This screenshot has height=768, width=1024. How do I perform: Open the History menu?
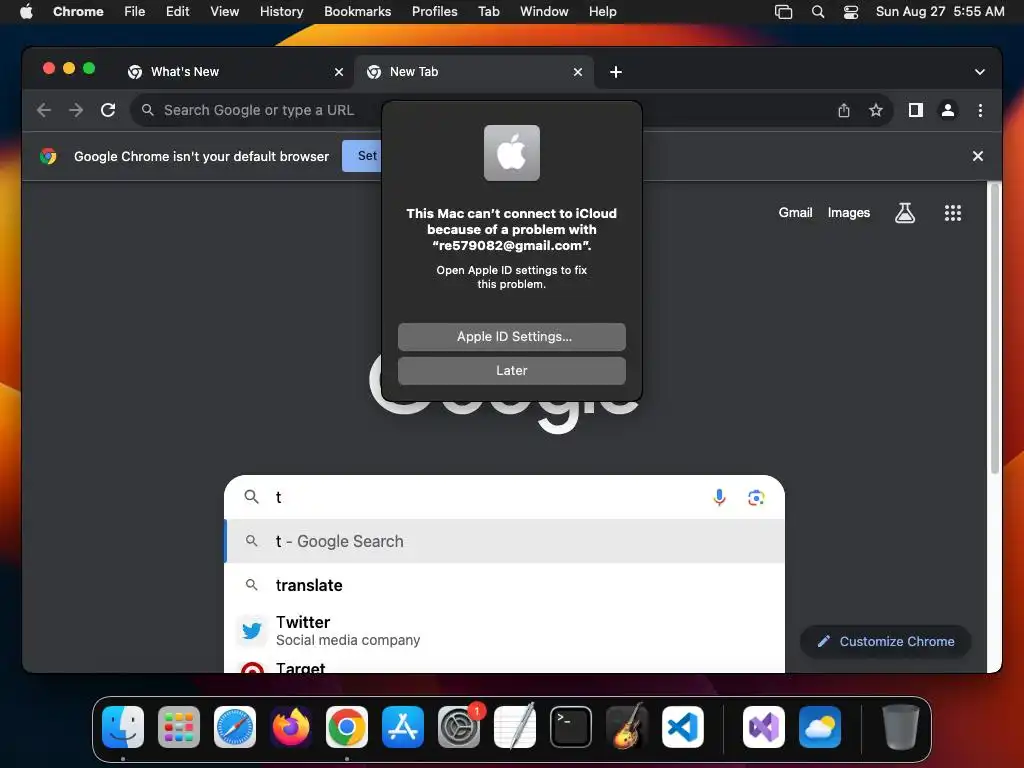coord(281,12)
